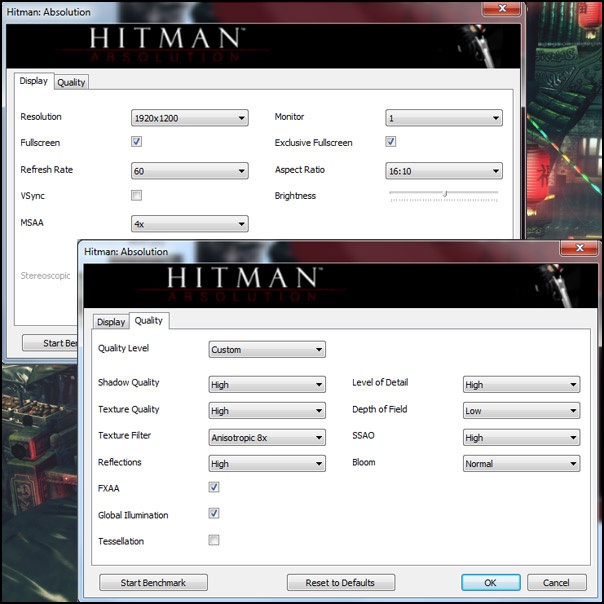Click the Texture Filter label
The image size is (604, 604).
coord(124,435)
